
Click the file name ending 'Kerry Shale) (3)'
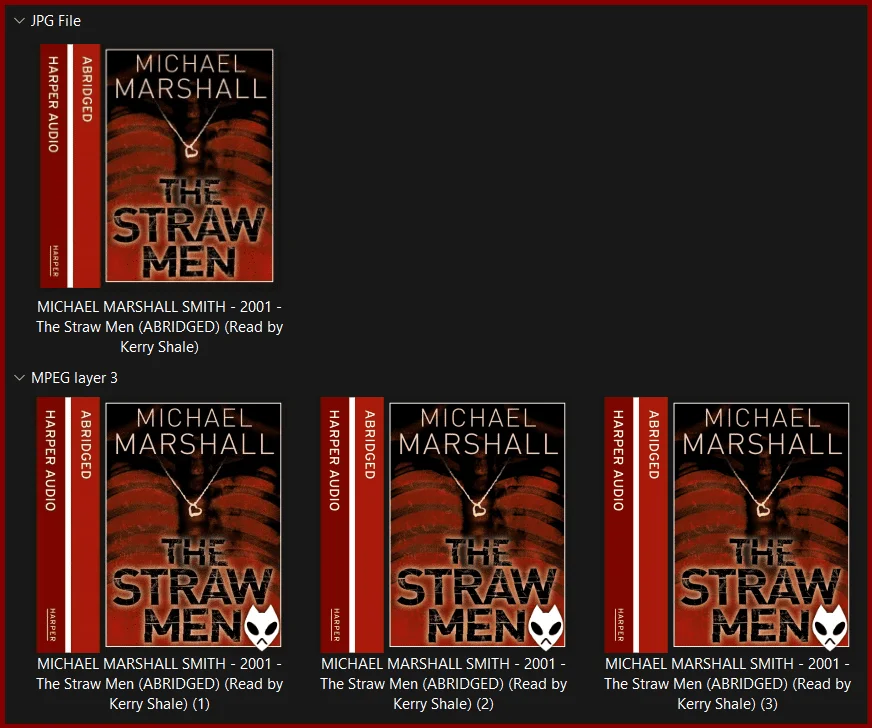click(727, 684)
